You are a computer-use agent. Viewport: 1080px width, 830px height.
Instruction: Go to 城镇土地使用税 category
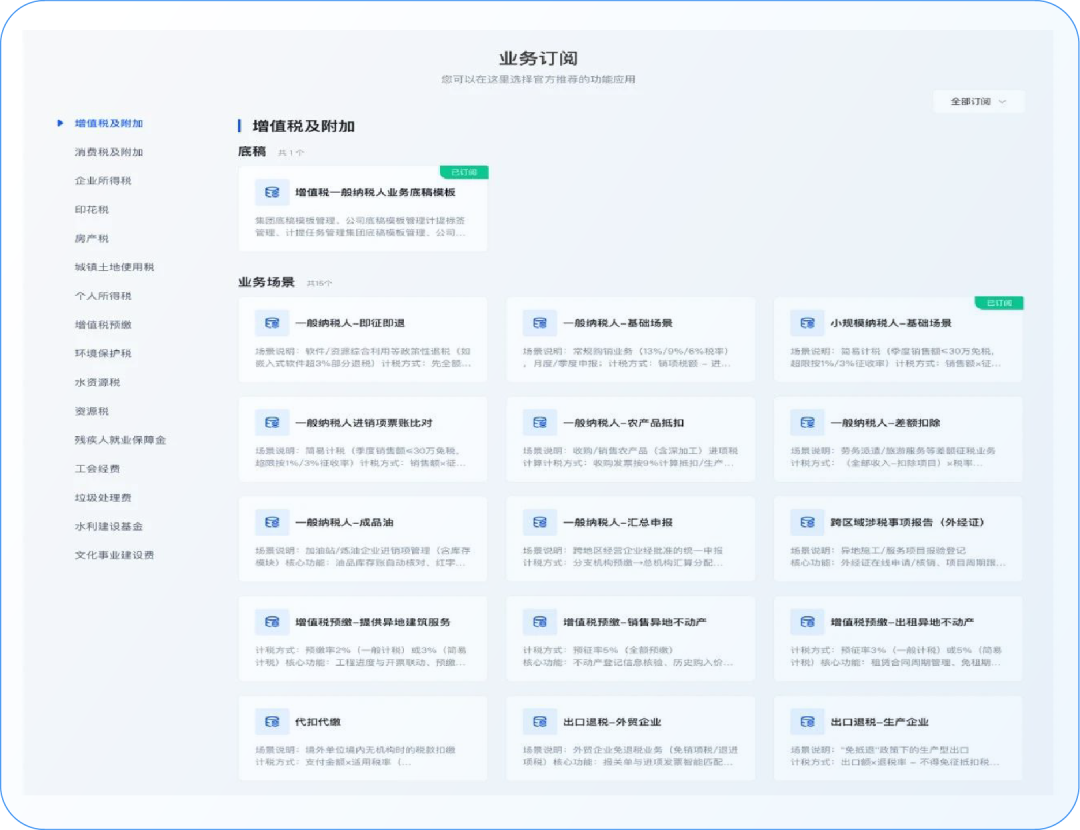point(114,267)
